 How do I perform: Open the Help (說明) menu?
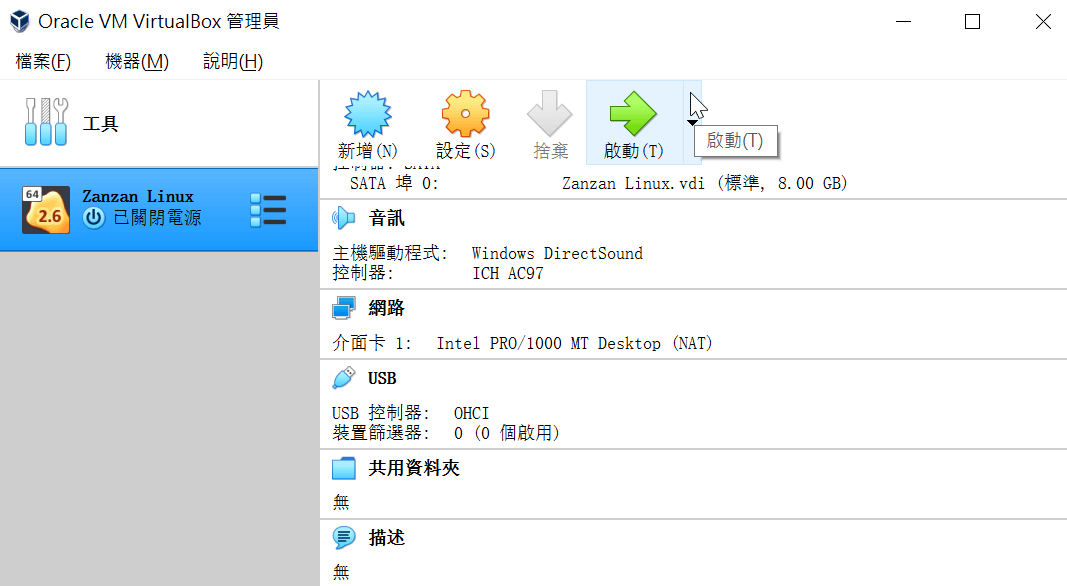click(x=233, y=61)
